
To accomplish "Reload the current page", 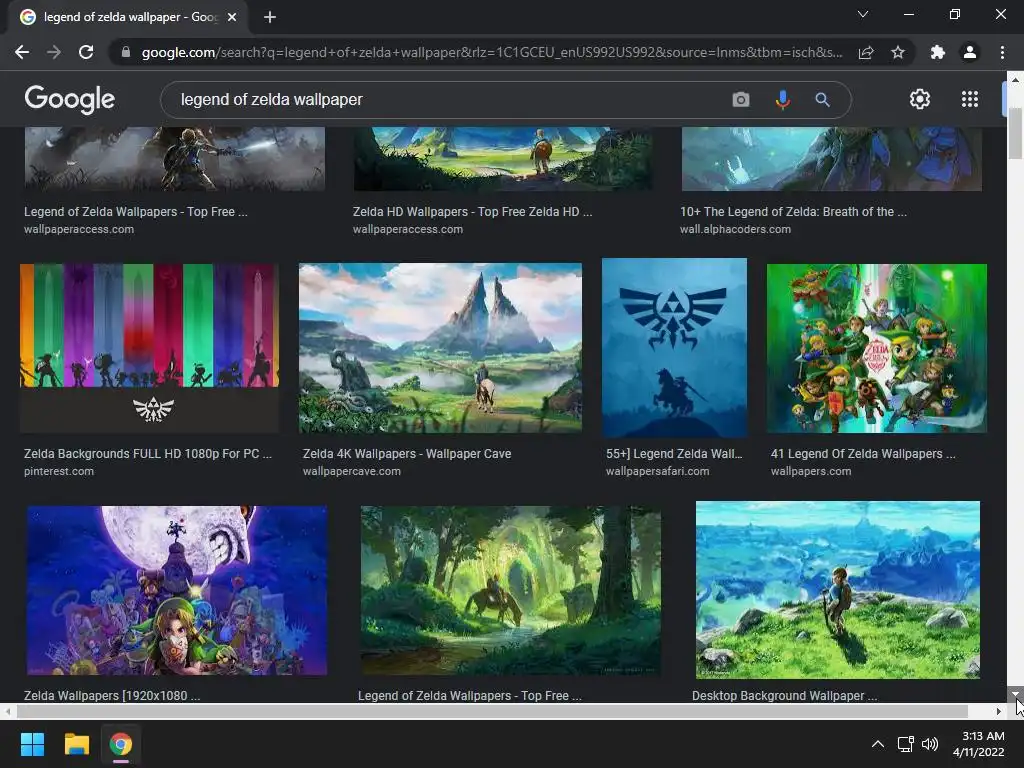I will tap(86, 52).
